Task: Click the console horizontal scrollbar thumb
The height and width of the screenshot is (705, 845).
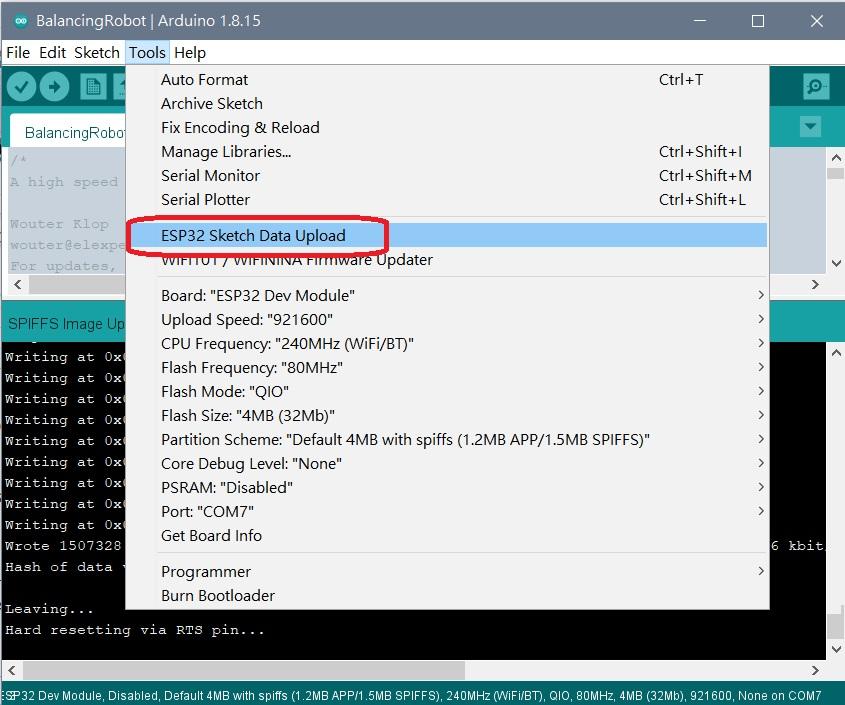Action: [244, 670]
